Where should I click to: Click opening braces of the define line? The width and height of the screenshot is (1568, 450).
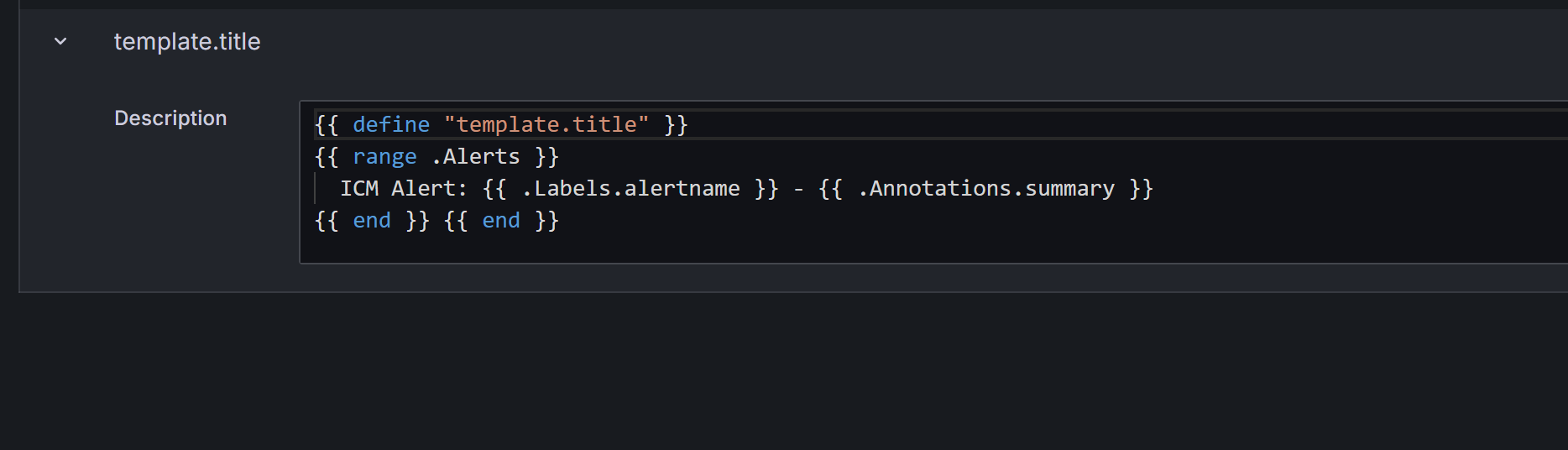pyautogui.click(x=327, y=125)
